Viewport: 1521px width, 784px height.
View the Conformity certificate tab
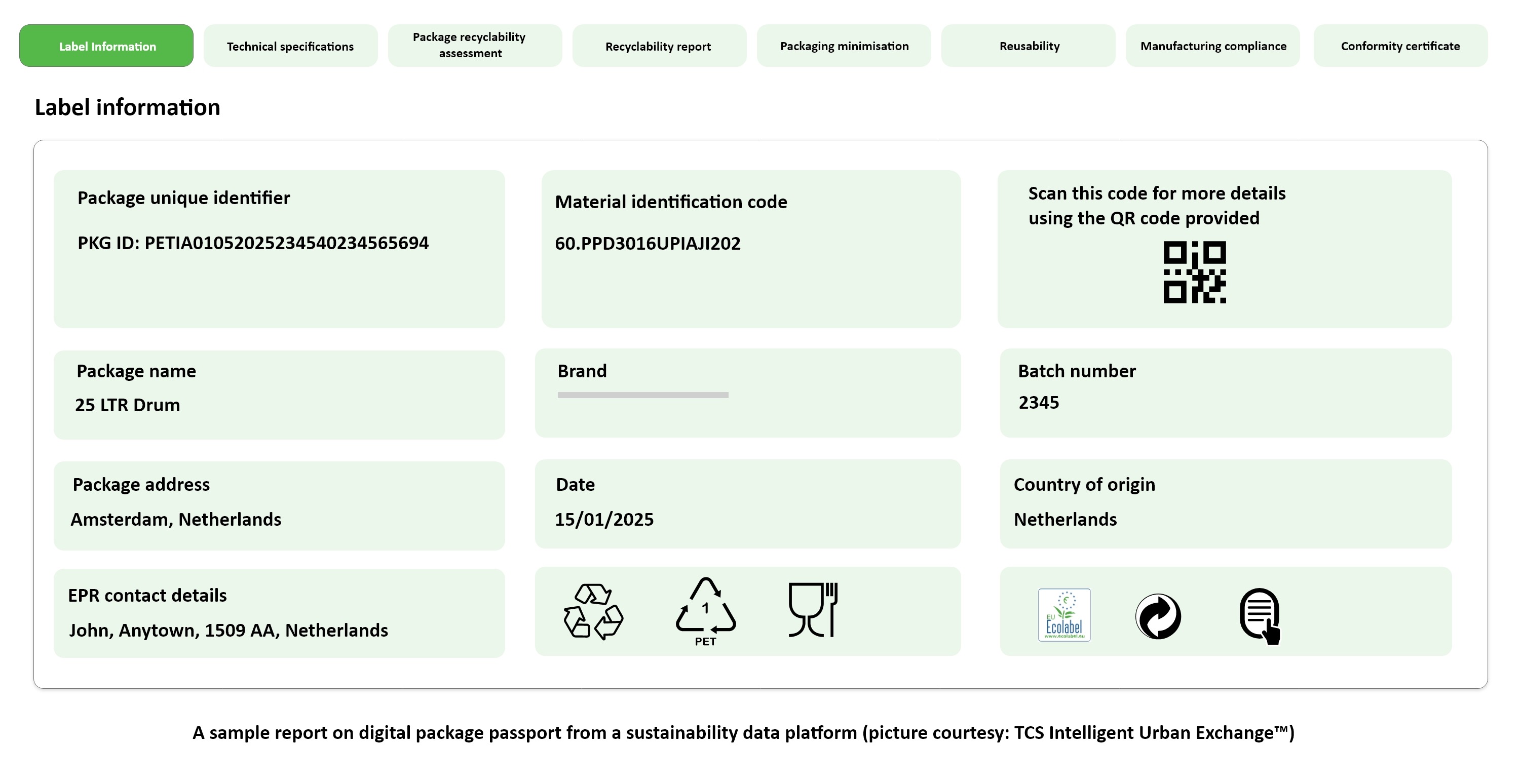click(x=1400, y=46)
